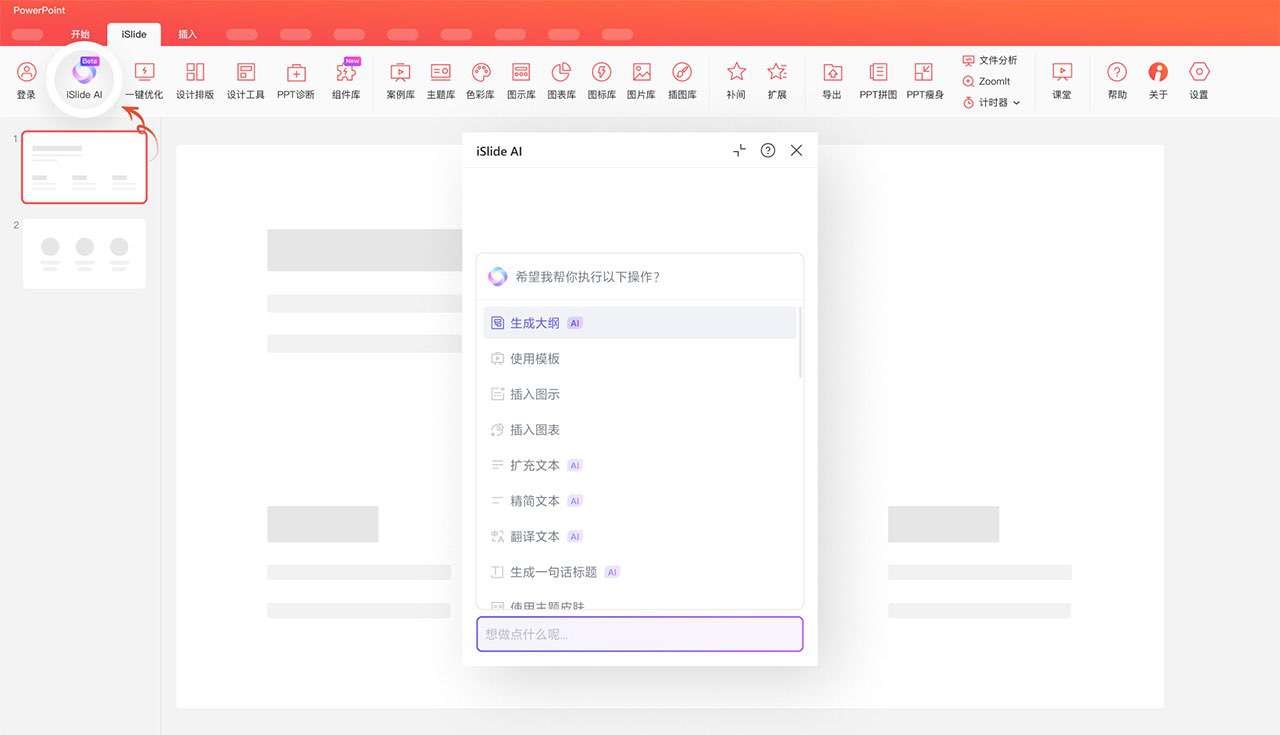Collapse the iSlide AI dialog window
The image size is (1280, 735).
(x=739, y=150)
